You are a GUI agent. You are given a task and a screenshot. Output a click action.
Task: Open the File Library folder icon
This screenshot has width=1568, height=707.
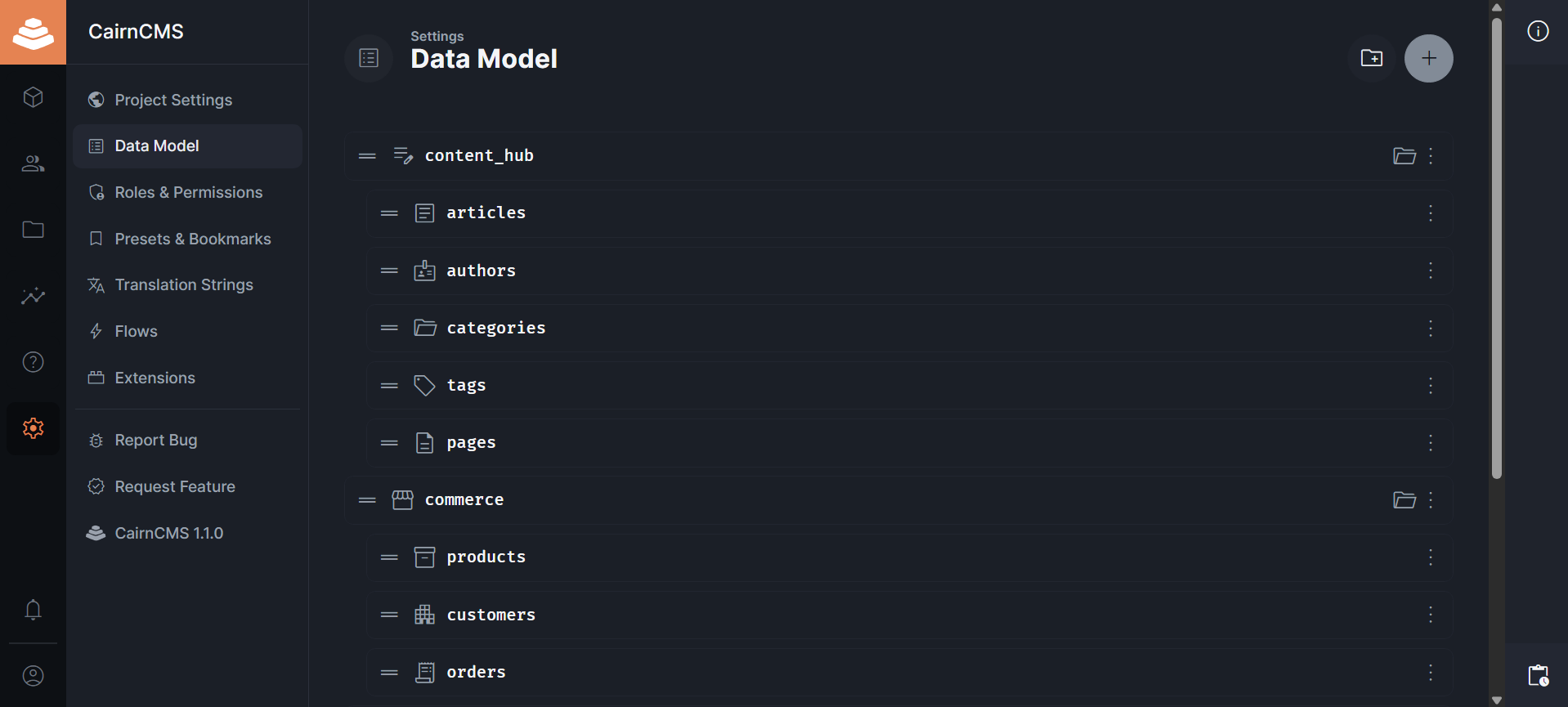[x=33, y=230]
